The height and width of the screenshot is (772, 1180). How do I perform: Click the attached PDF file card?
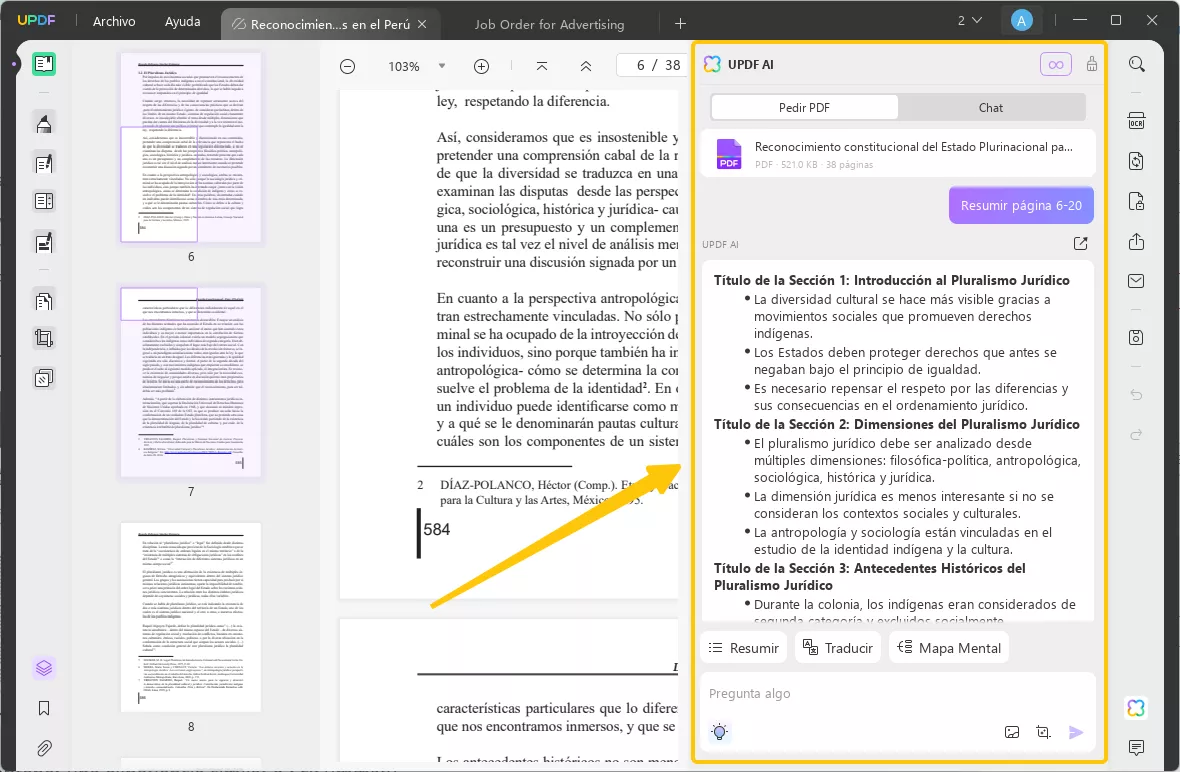(897, 153)
